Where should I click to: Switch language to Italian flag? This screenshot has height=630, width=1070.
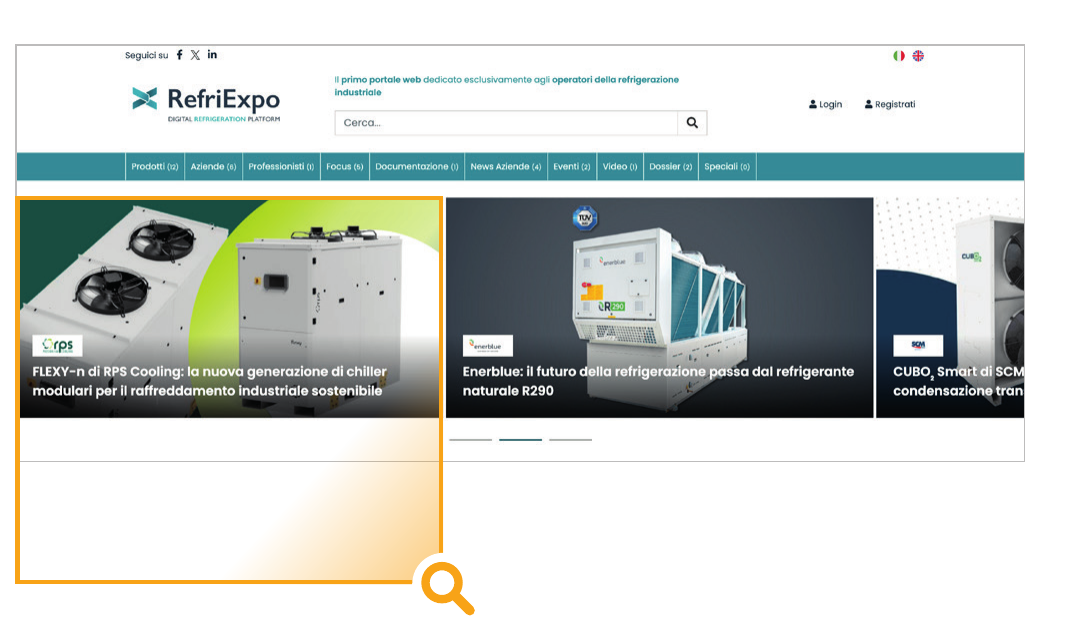click(899, 56)
